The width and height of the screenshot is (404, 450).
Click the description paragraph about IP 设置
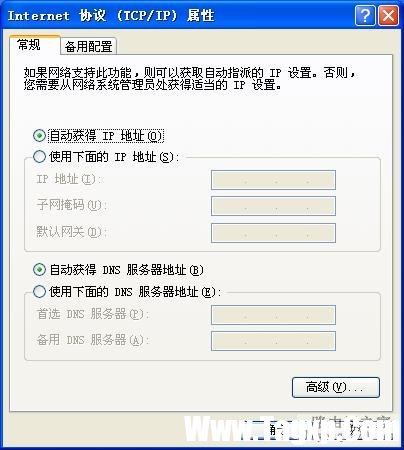pos(189,79)
